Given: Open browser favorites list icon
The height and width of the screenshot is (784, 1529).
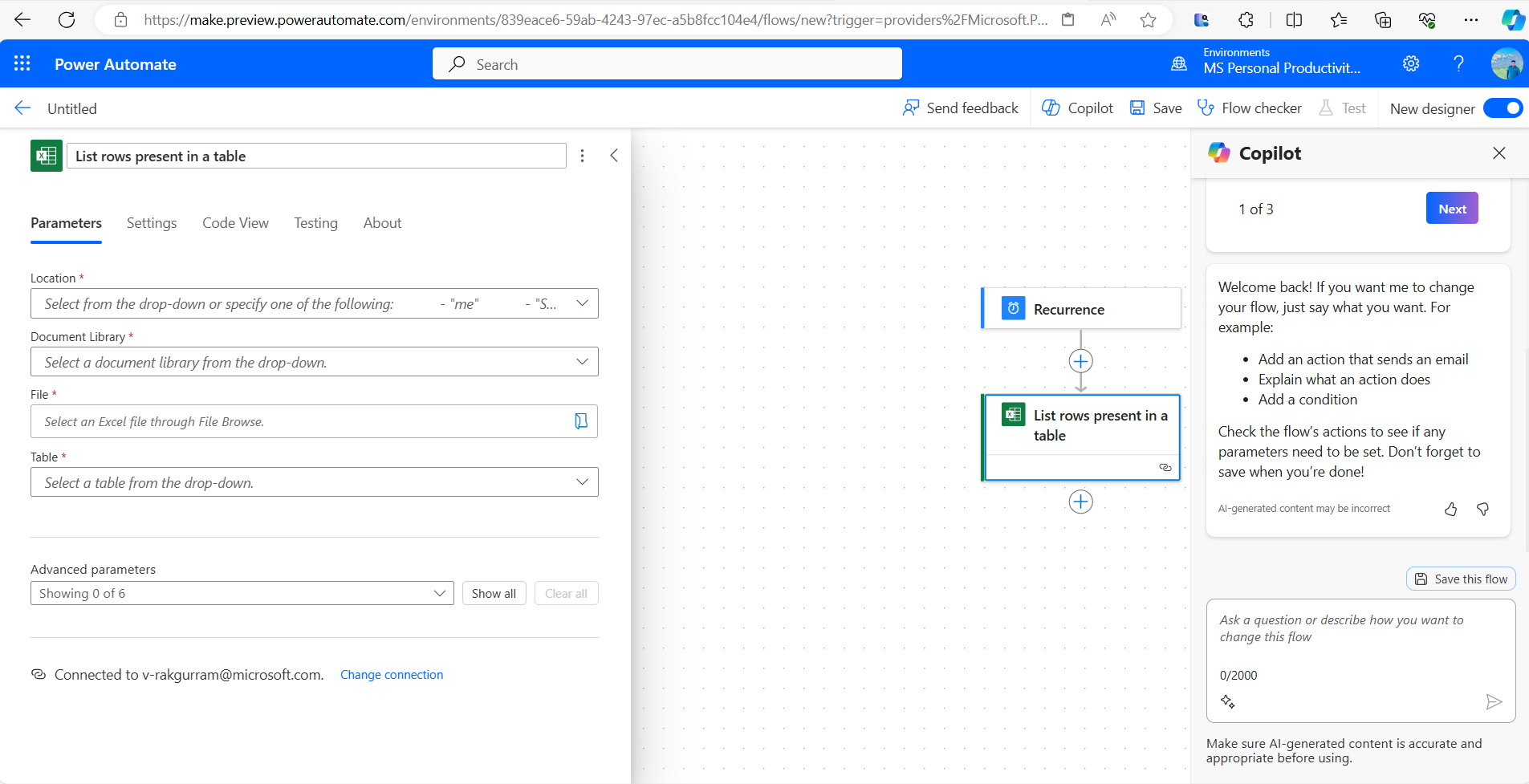Looking at the screenshot, I should coord(1339,20).
